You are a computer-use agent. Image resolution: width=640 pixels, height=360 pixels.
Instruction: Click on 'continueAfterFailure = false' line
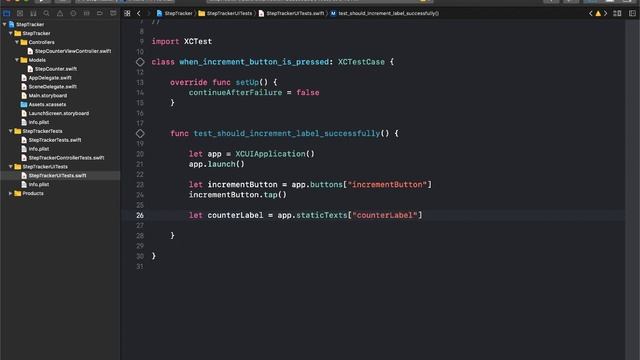(254, 93)
